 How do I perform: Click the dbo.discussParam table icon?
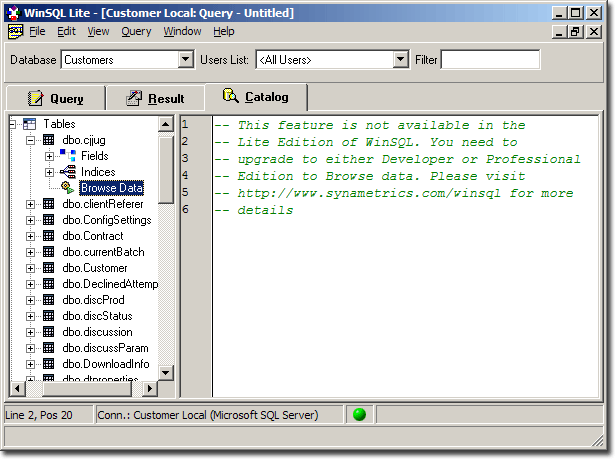point(48,348)
